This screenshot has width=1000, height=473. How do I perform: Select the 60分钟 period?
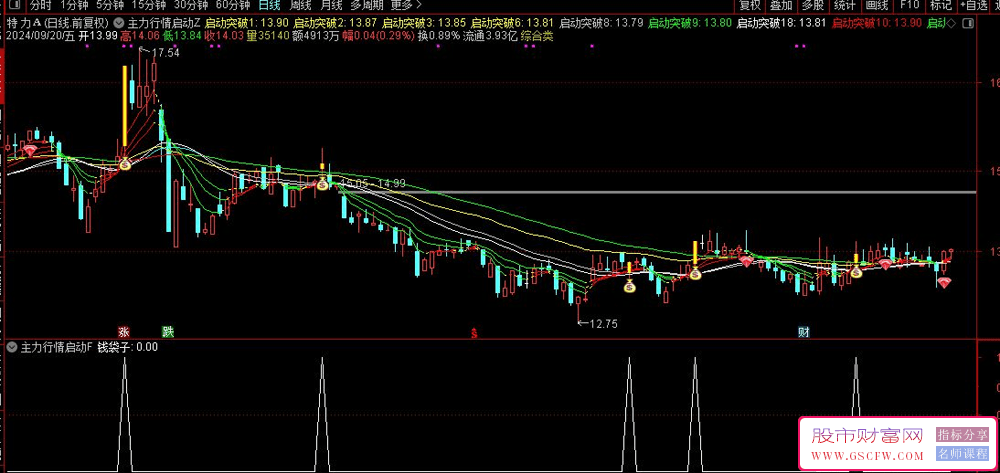tap(233, 5)
